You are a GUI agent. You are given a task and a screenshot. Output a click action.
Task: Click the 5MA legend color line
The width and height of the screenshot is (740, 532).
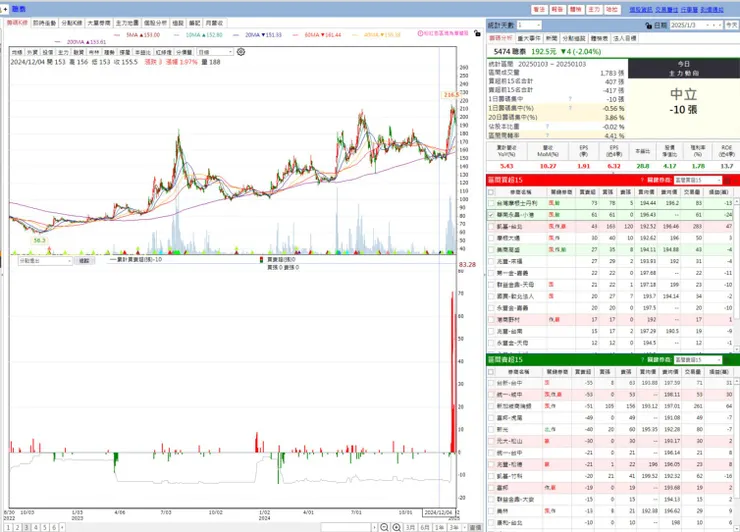[x=117, y=35]
